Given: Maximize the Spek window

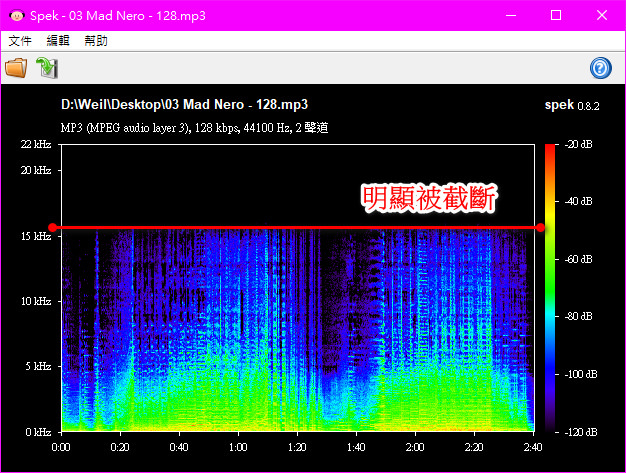Looking at the screenshot, I should coord(556,15).
